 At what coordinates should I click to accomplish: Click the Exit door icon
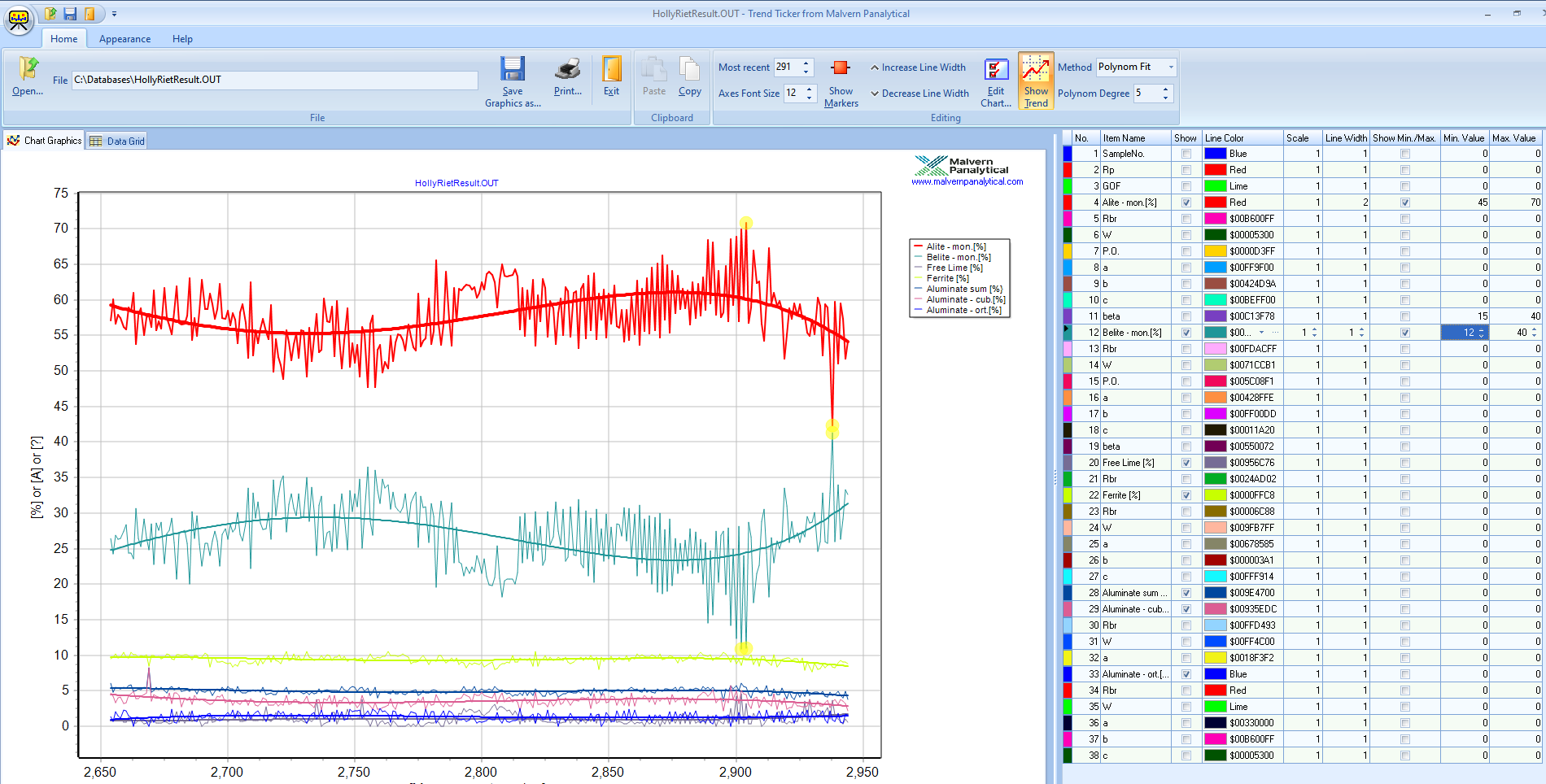point(612,68)
